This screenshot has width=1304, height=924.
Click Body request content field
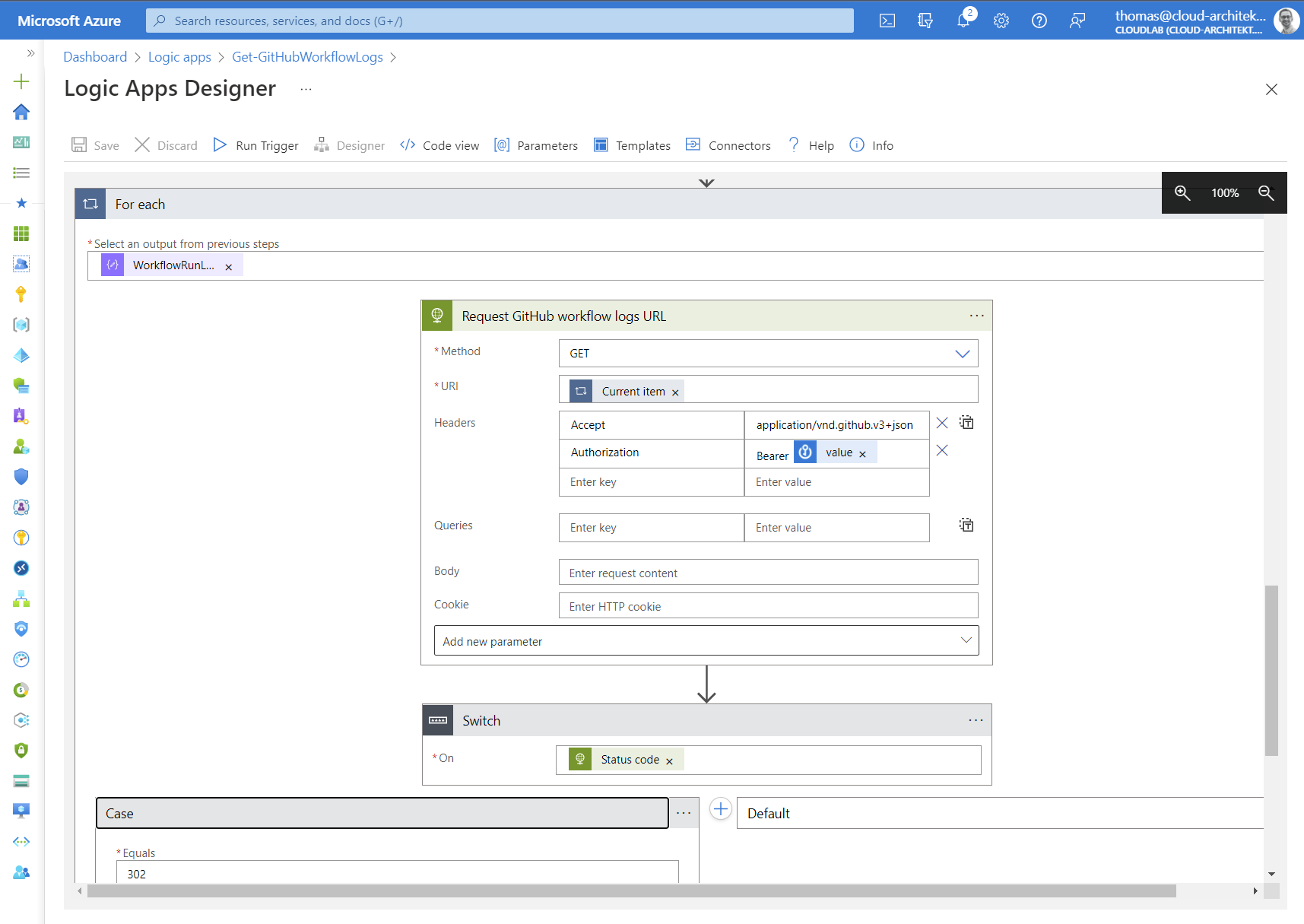(769, 573)
